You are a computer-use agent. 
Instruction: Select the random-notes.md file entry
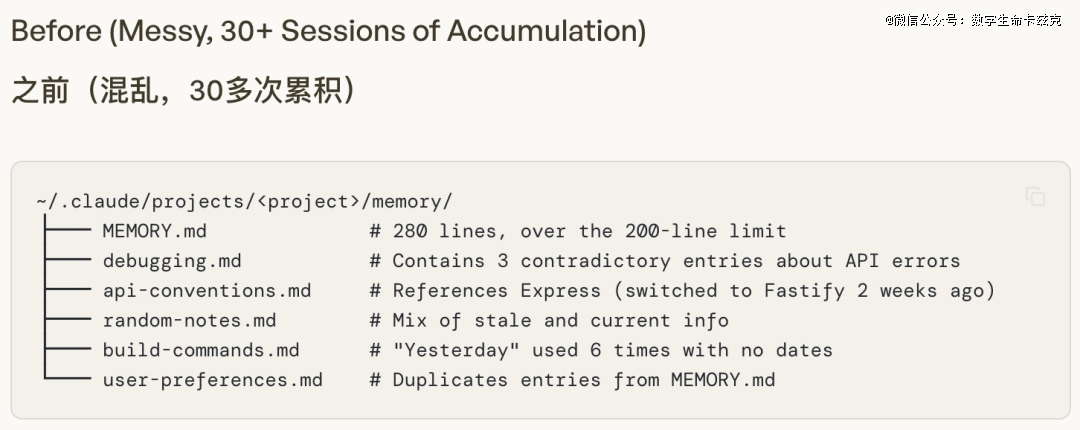pos(189,321)
